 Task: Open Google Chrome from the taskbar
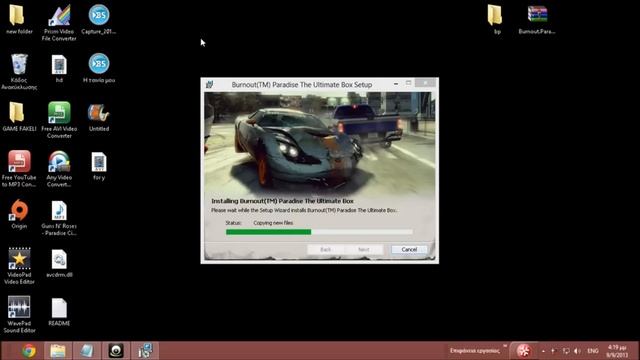29,351
